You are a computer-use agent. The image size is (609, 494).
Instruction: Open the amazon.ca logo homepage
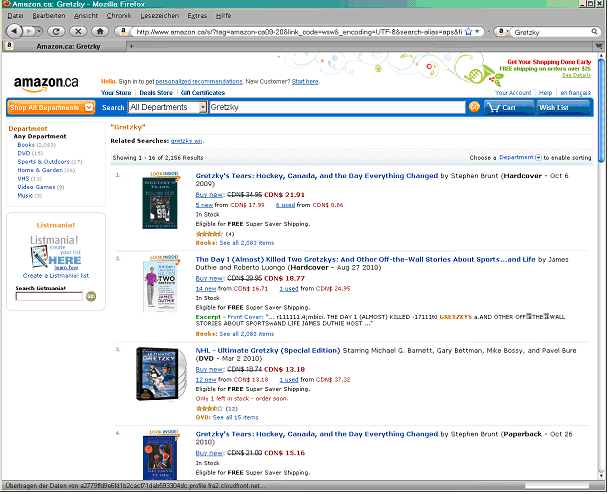click(46, 83)
